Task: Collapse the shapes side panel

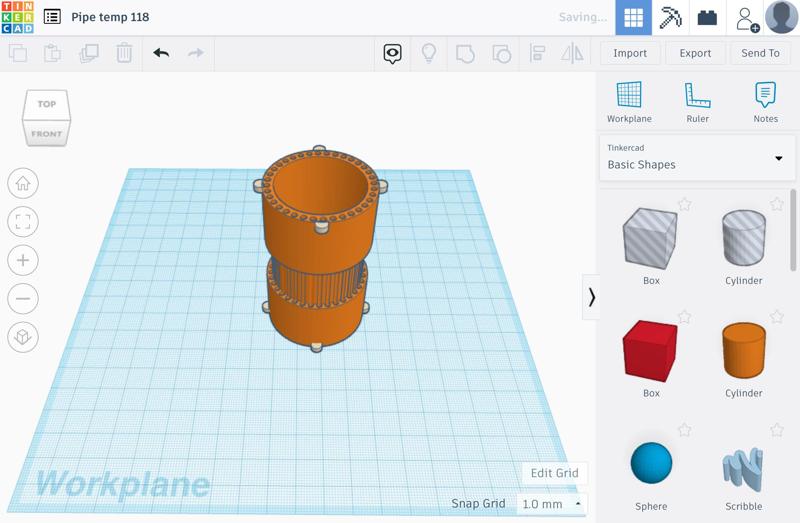Action: (x=591, y=297)
